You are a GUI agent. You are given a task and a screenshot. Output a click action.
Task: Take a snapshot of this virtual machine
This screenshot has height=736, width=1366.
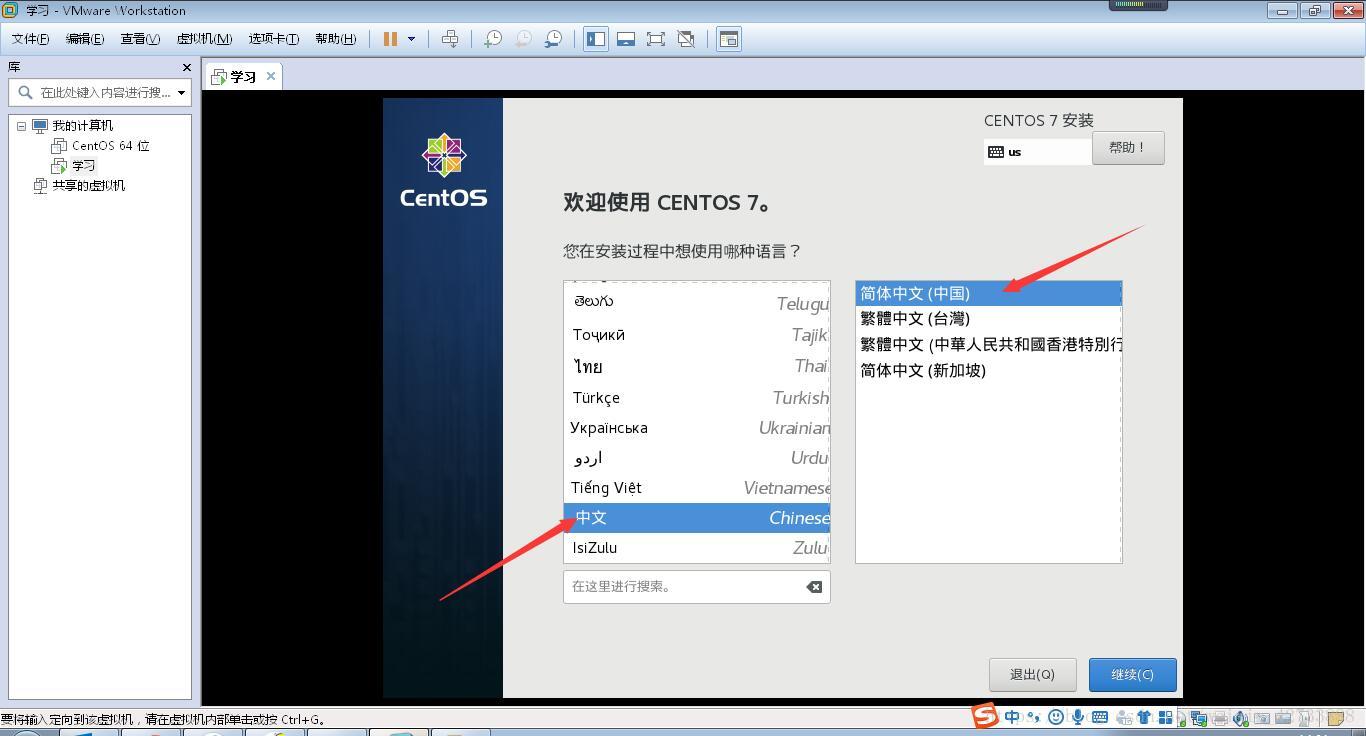tap(492, 39)
